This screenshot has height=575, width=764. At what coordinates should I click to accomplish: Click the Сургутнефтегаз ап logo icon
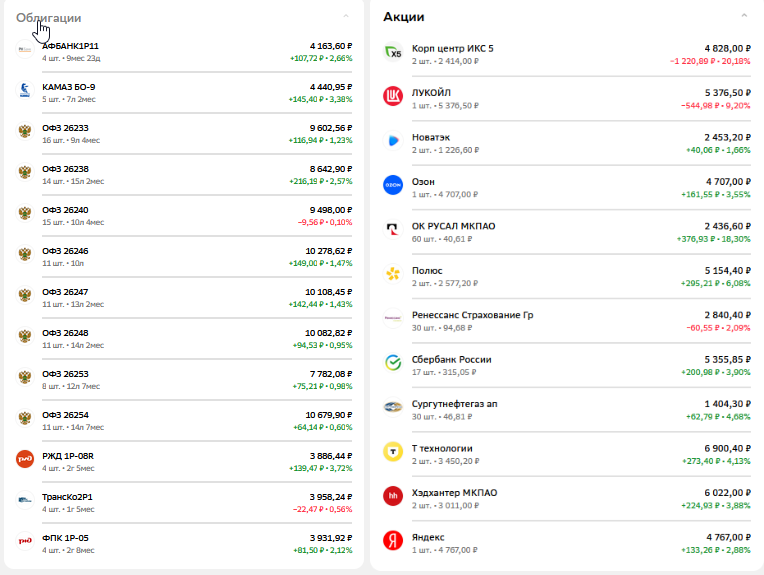(393, 407)
